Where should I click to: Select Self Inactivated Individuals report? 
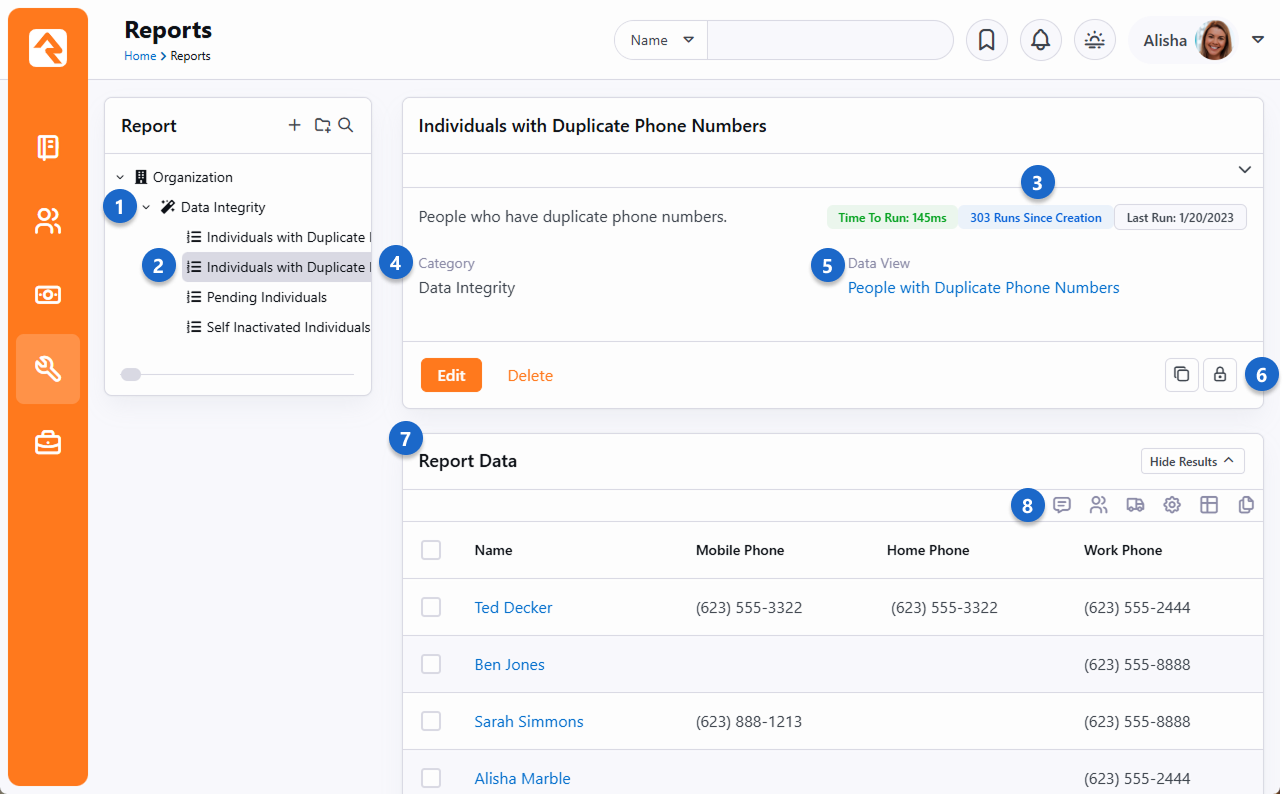tap(287, 327)
